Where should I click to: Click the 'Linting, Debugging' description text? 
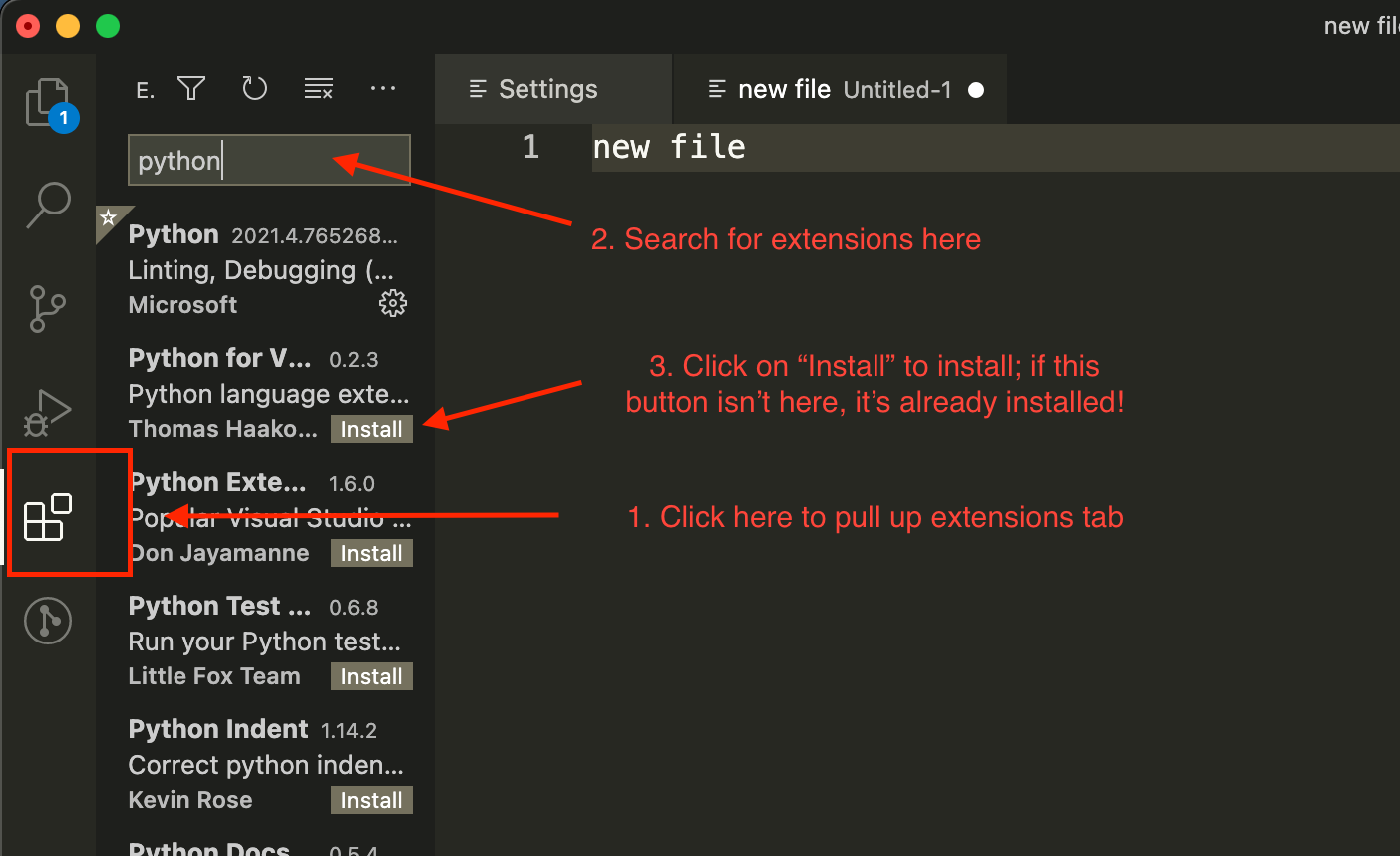(261, 270)
